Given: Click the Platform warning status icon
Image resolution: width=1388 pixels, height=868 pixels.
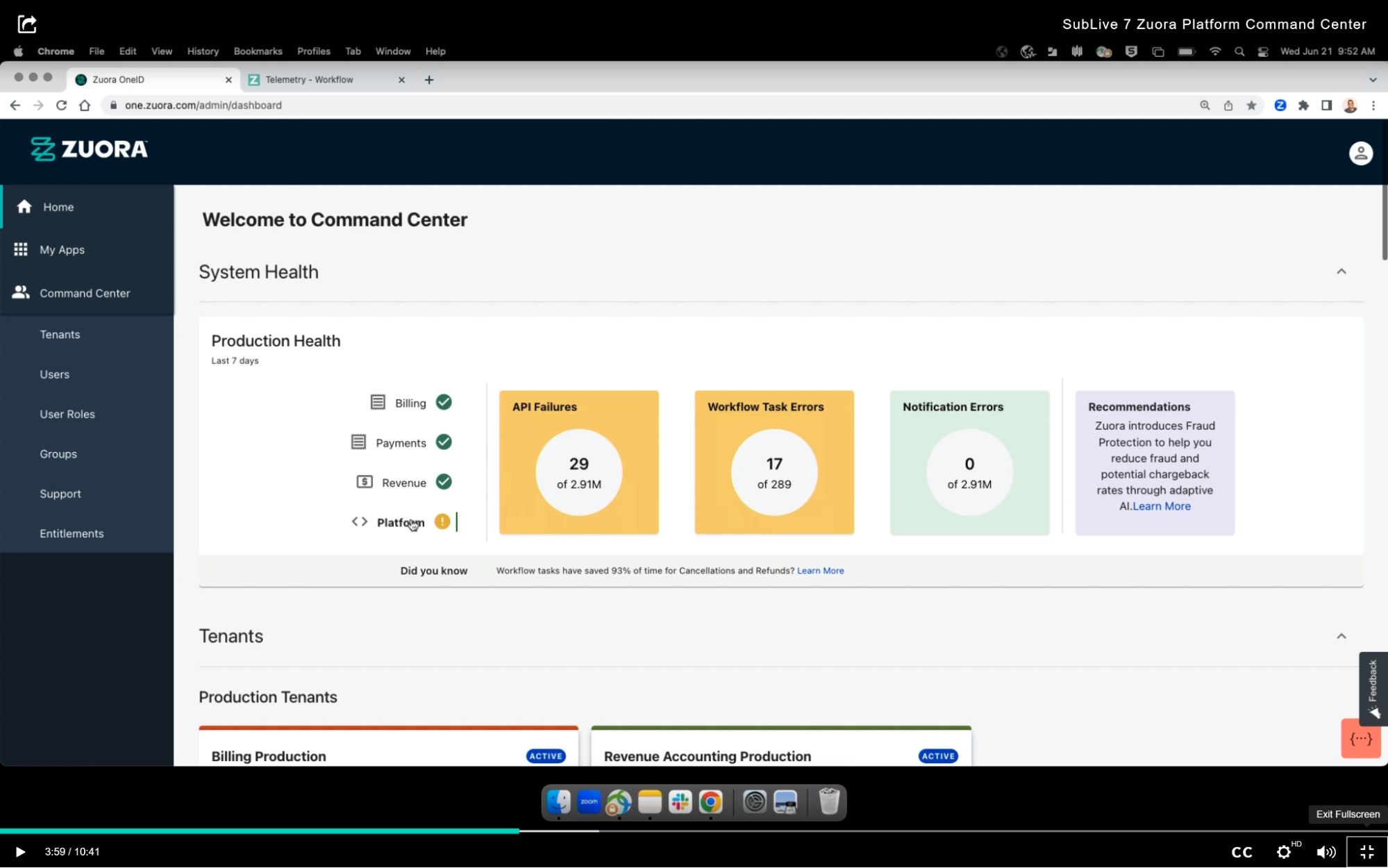Looking at the screenshot, I should tap(442, 521).
